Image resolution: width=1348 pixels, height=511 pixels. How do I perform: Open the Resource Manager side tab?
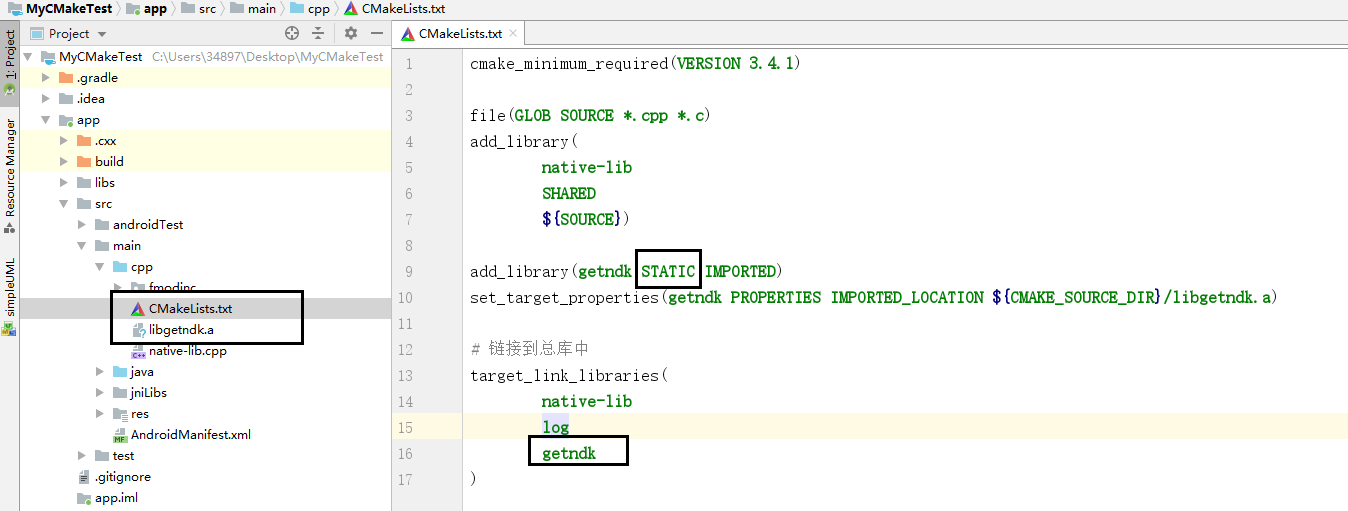click(x=9, y=174)
